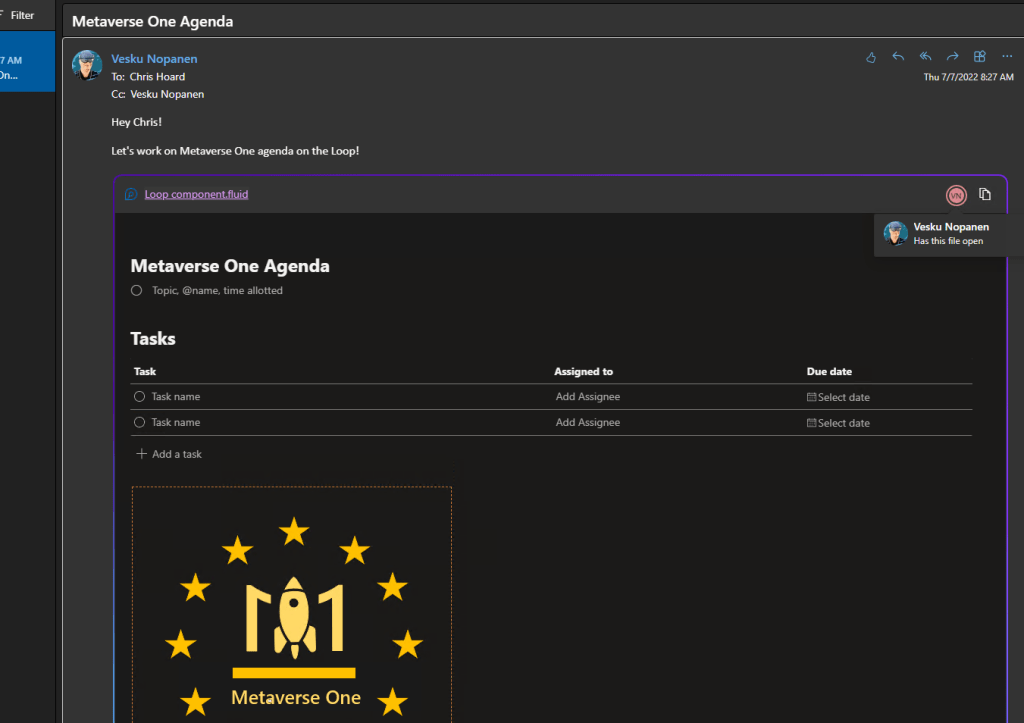Click the VN presence avatar badge
Viewport: 1024px width, 723px height.
coord(956,195)
